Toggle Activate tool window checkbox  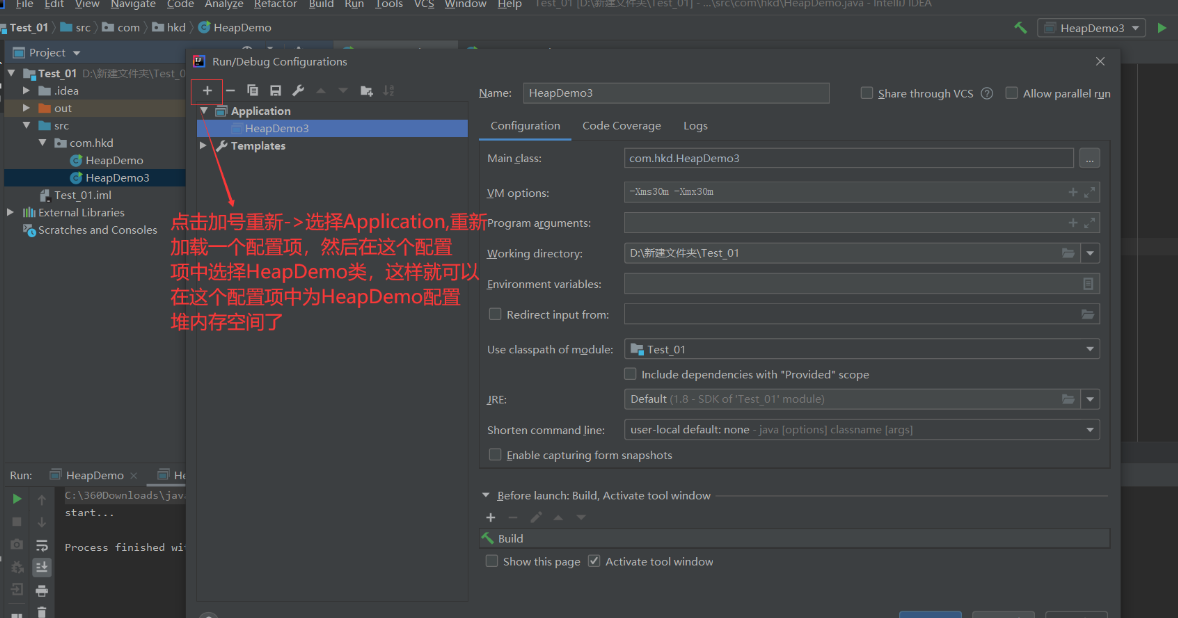594,561
